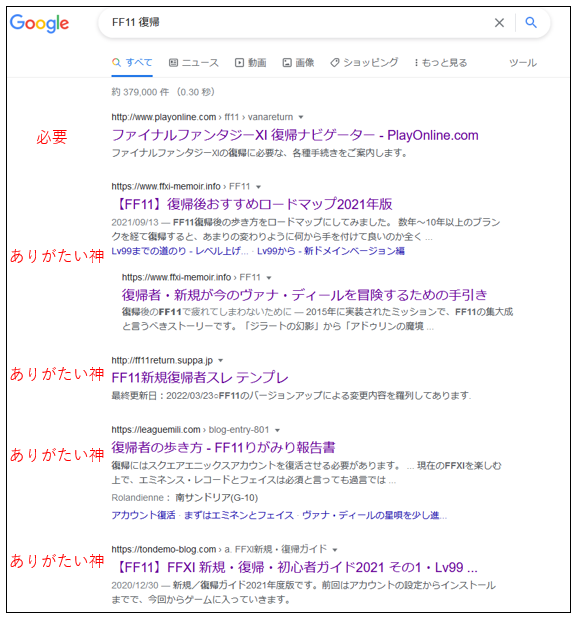The height and width of the screenshot is (628, 573).
Task: Click the Rolandienne: 南サンドリア(G-10) line
Action: coord(185,498)
